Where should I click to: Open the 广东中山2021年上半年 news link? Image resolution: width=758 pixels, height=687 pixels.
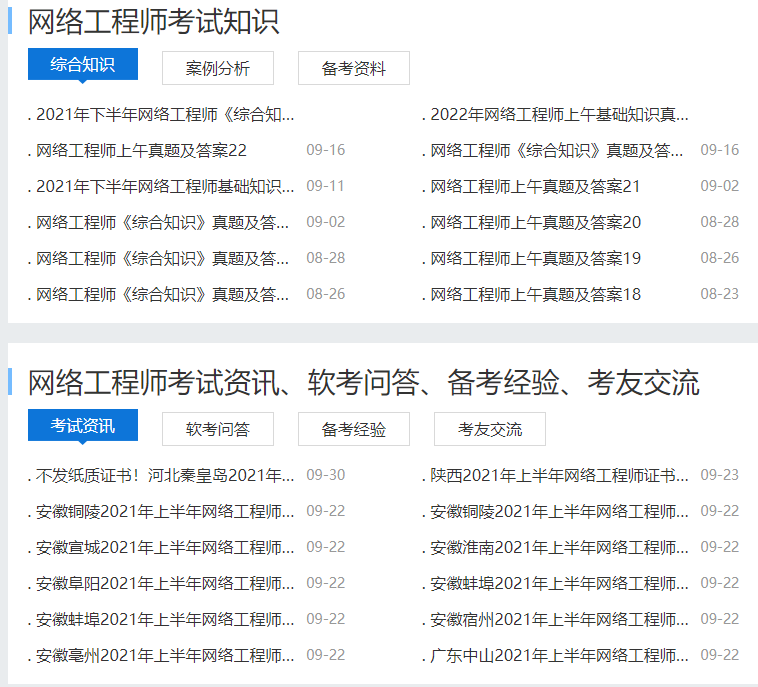coord(559,655)
